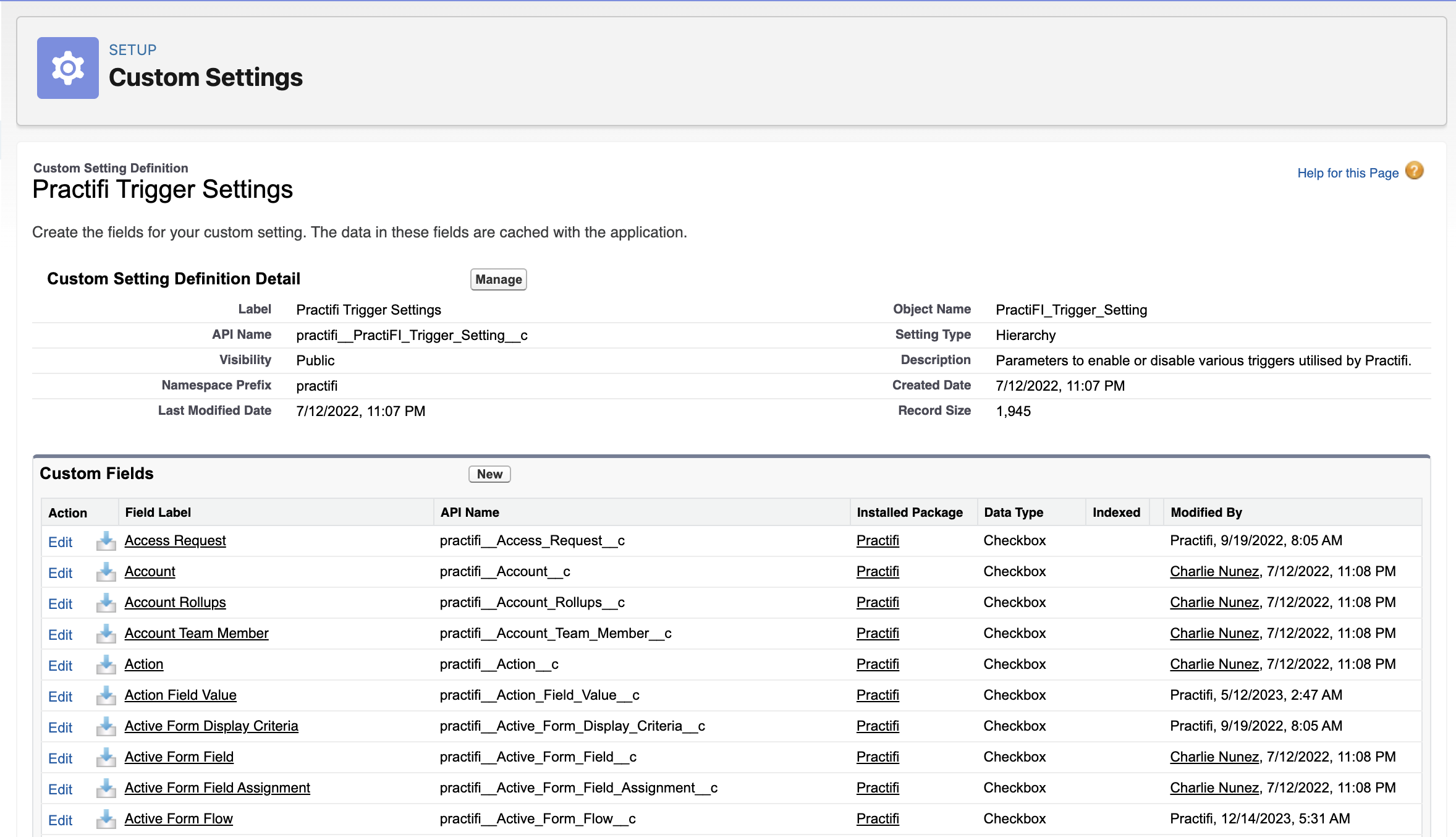Image resolution: width=1456 pixels, height=837 pixels.
Task: Select the practifi__PractiFI_Trigger_Setting__c API name text
Action: pyautogui.click(x=412, y=335)
